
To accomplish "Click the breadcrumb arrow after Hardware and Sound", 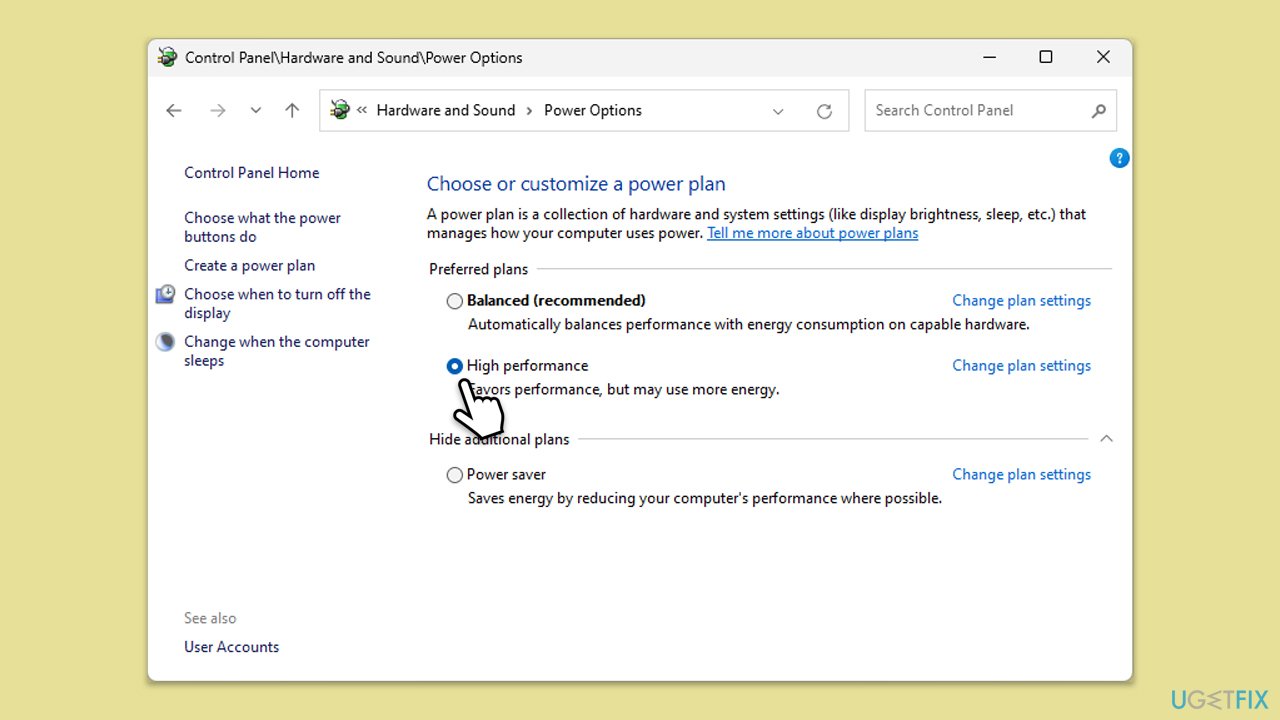I will 530,111.
